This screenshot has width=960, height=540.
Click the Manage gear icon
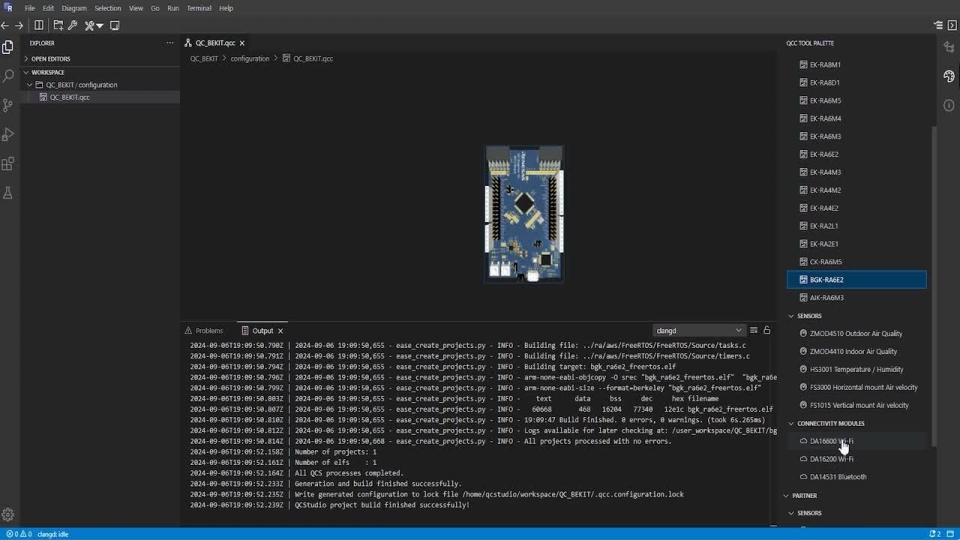(x=8, y=515)
